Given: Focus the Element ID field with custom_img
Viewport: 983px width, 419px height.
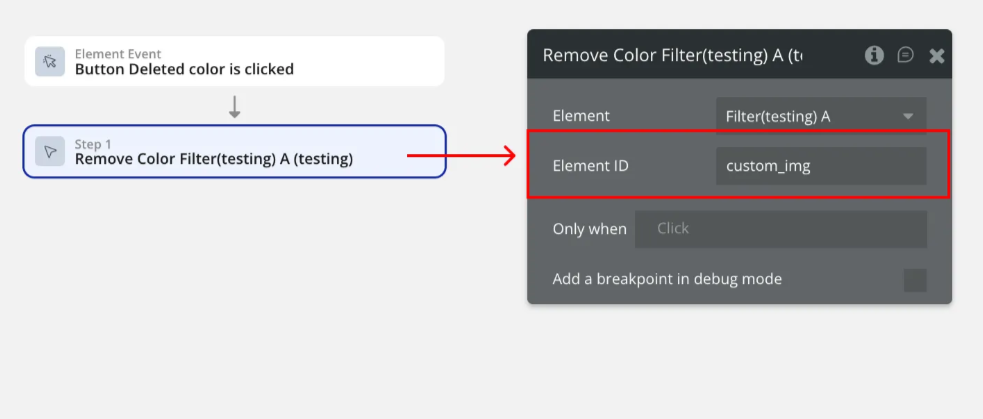Looking at the screenshot, I should pos(820,166).
